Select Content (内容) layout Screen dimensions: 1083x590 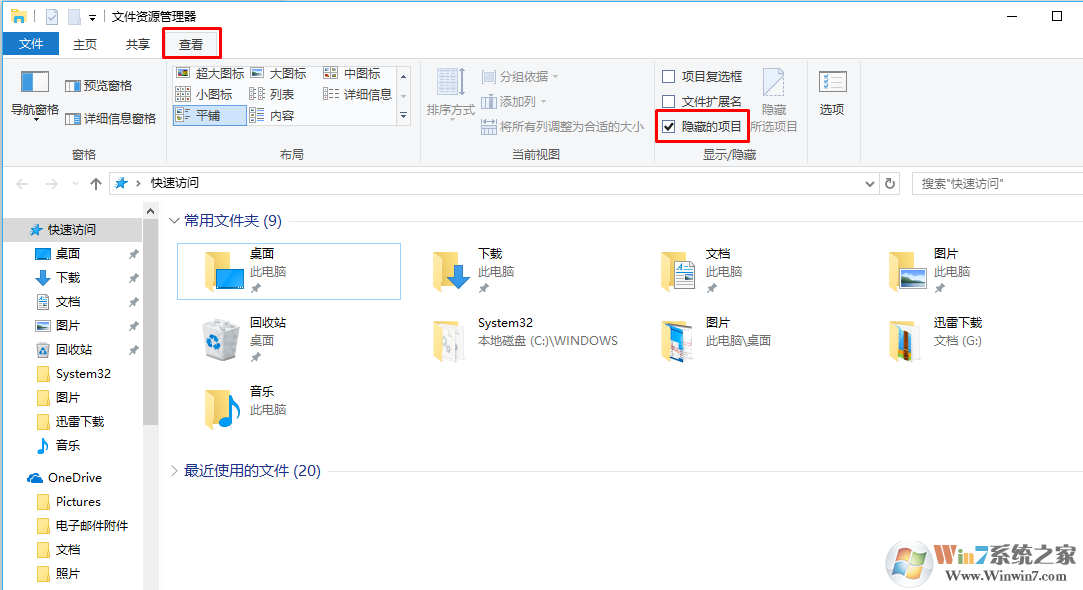coord(272,115)
